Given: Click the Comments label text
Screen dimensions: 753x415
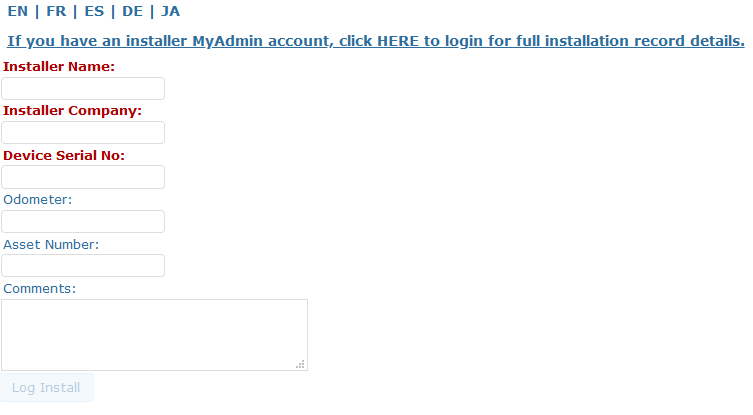Looking at the screenshot, I should (40, 288).
